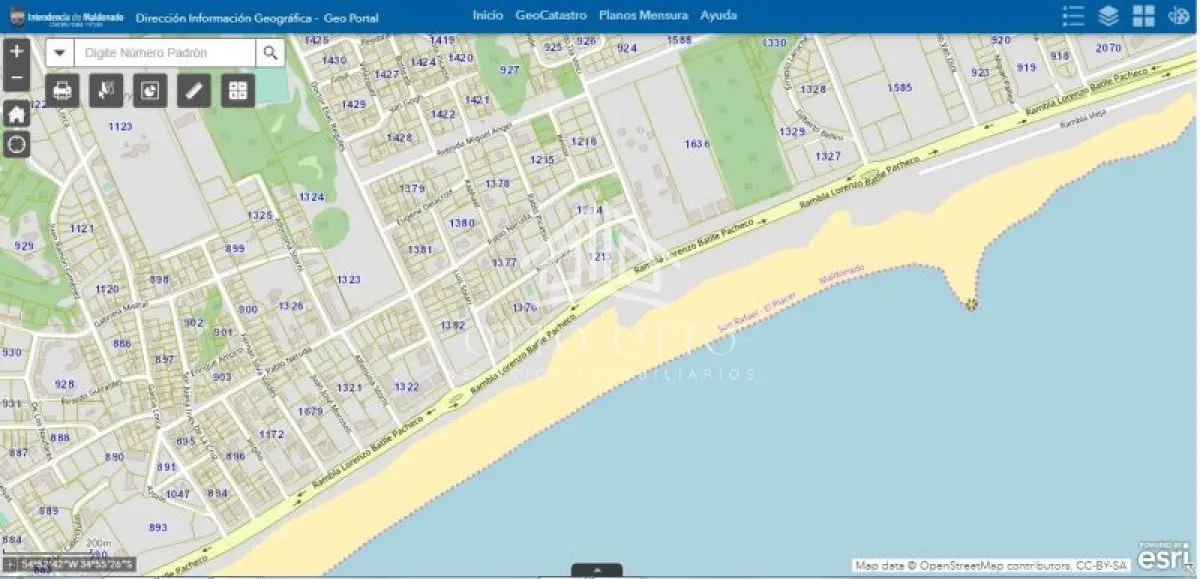
Task: Open the palette/draw widget in header
Action: pos(1179,16)
